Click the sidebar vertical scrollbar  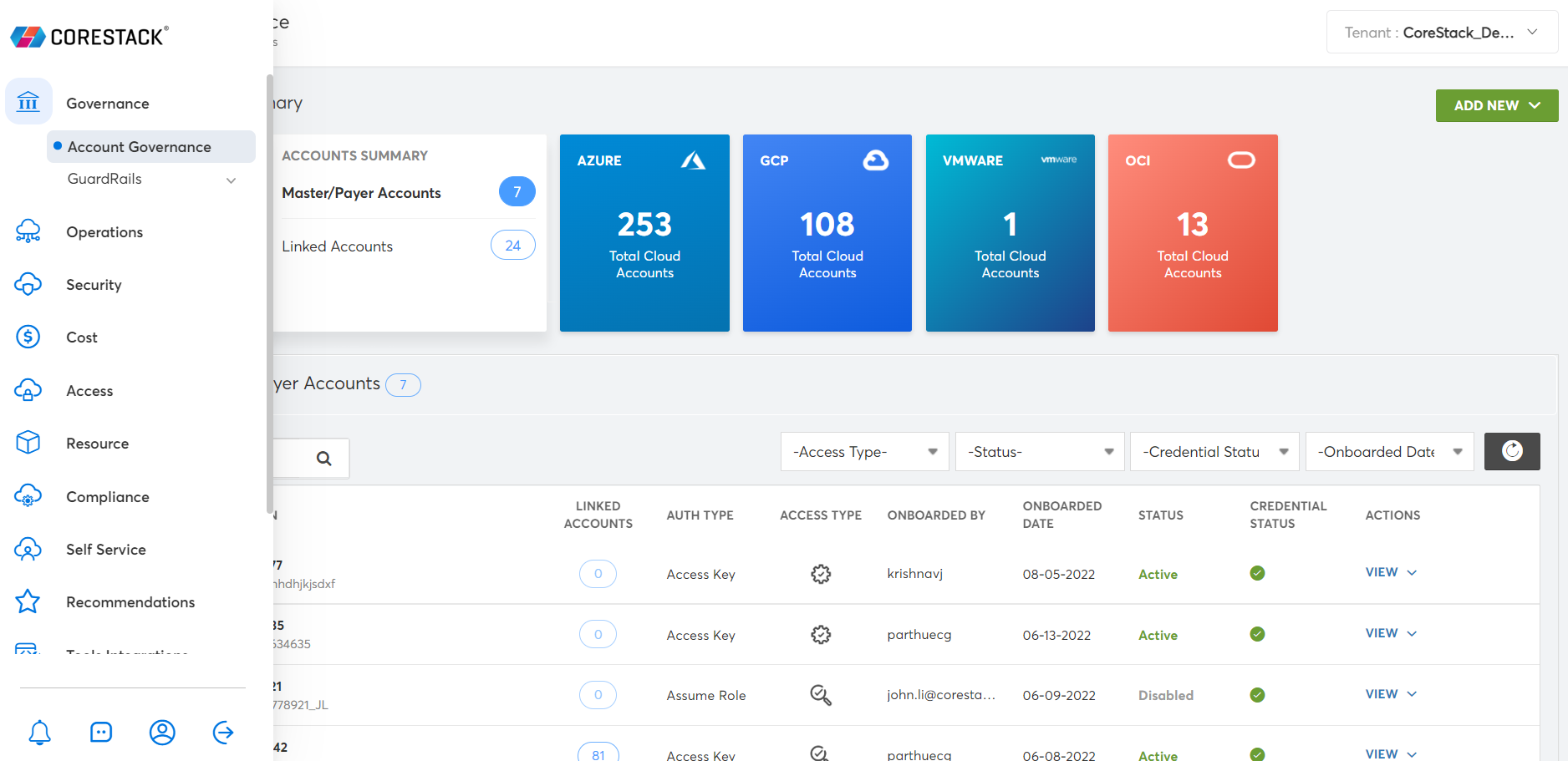[269, 294]
